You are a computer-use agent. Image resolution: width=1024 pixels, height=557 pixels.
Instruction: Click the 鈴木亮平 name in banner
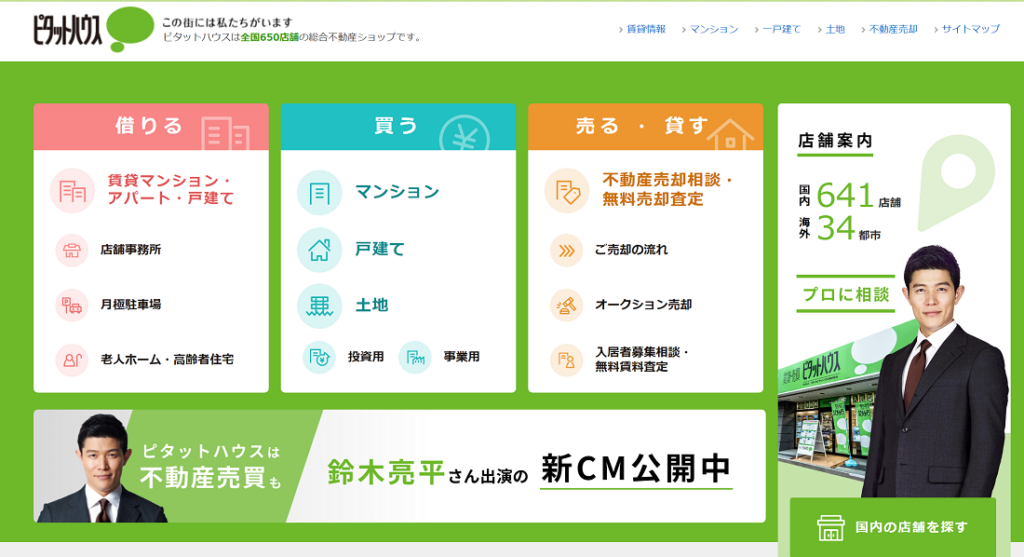386,472
